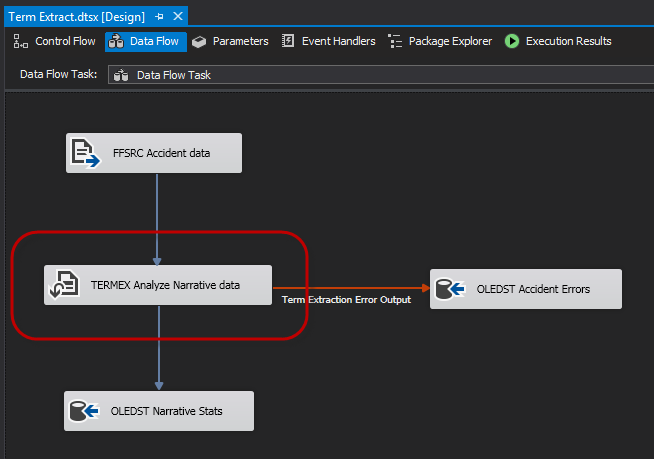Pin the Term Extract.dtsx document tab

pos(159,17)
